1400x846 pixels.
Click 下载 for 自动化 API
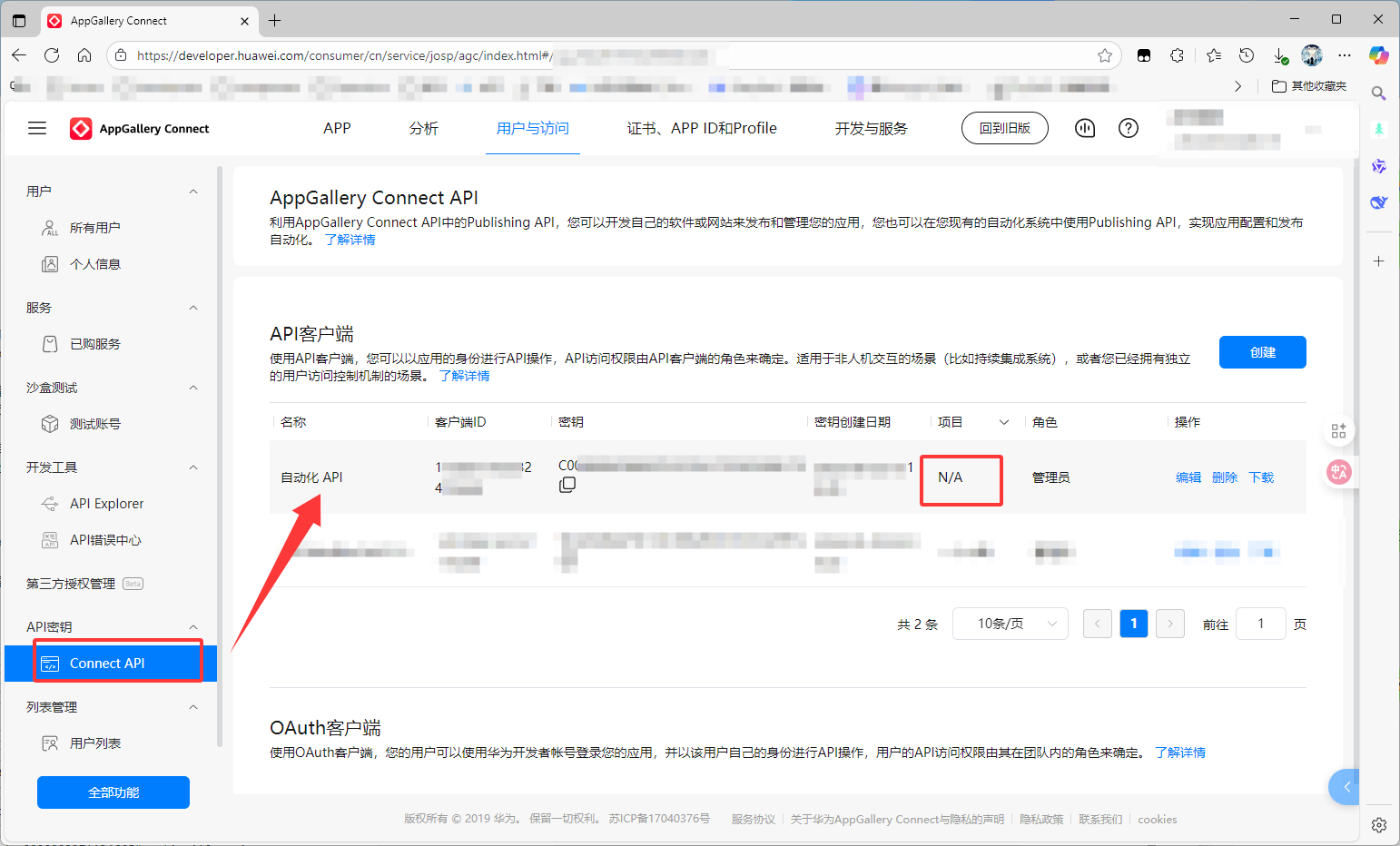pos(1261,477)
